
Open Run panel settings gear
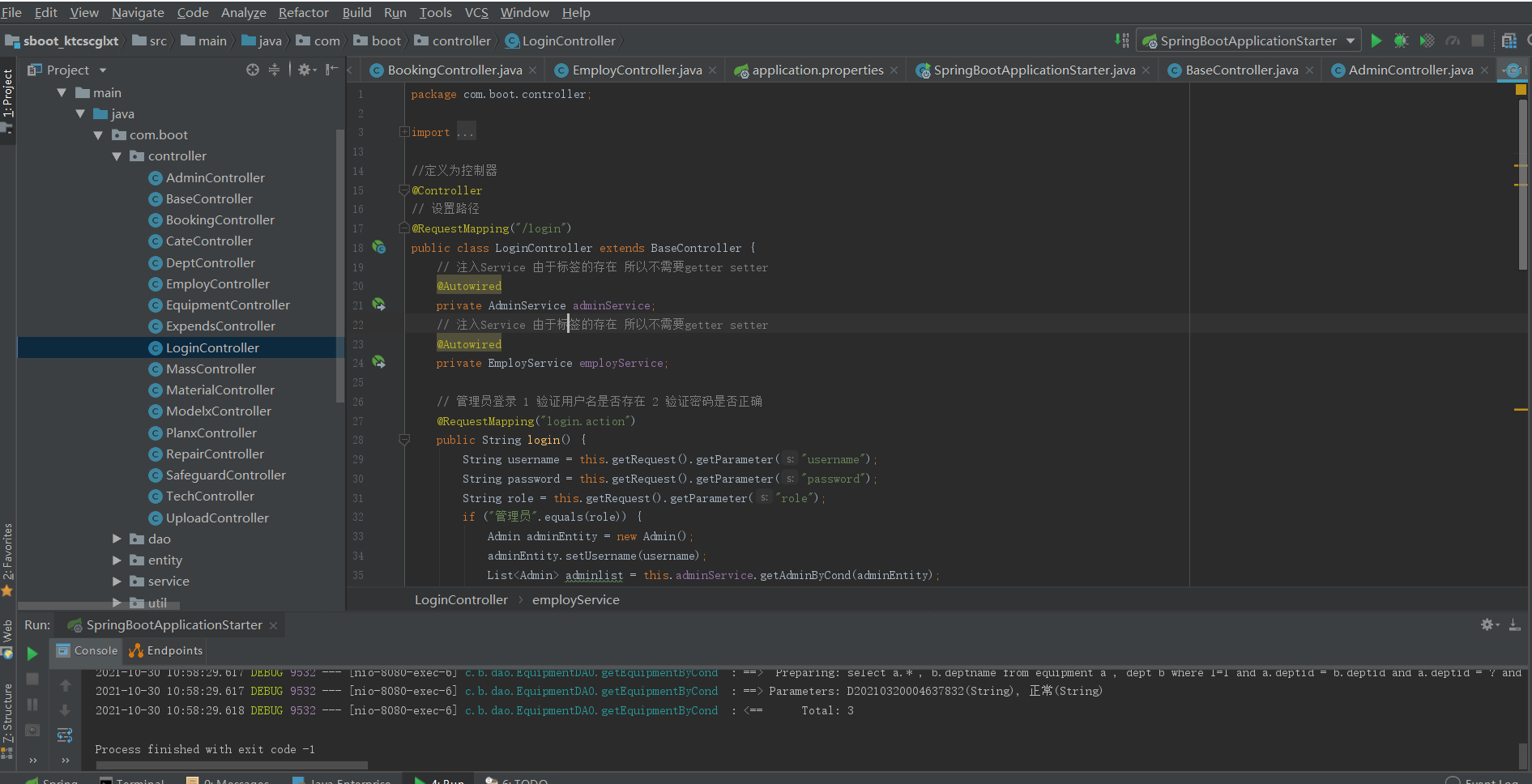click(x=1489, y=624)
